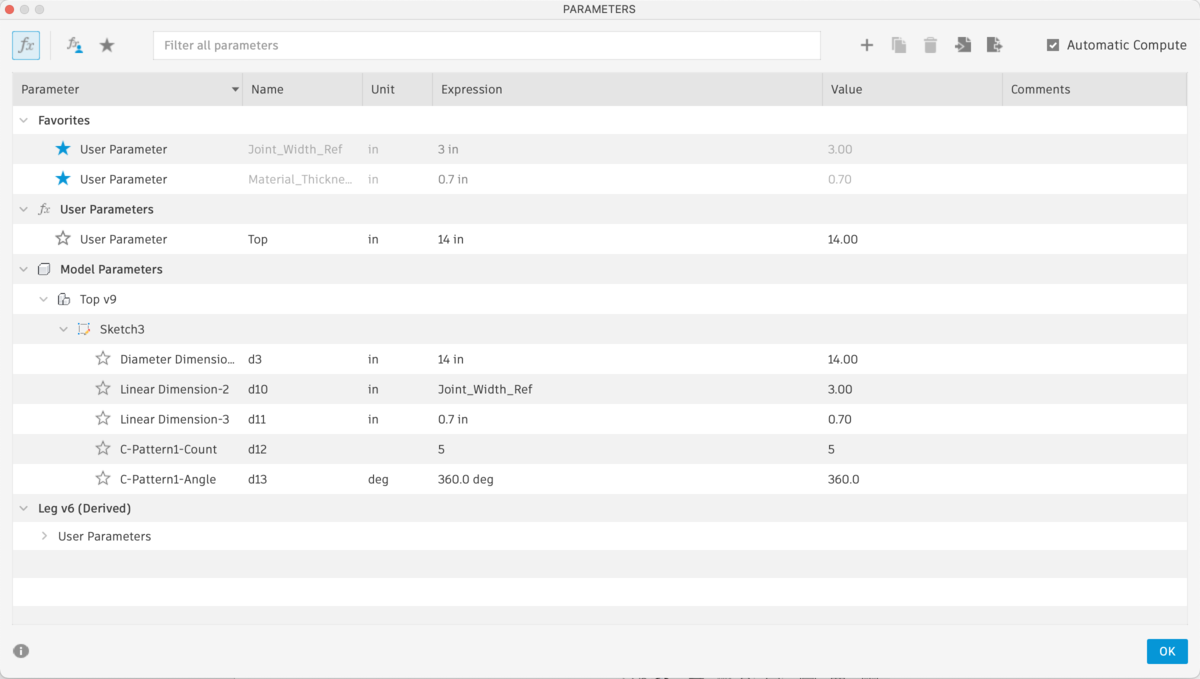Filter to show only user created parameters
The width and height of the screenshot is (1200, 679).
(73, 45)
